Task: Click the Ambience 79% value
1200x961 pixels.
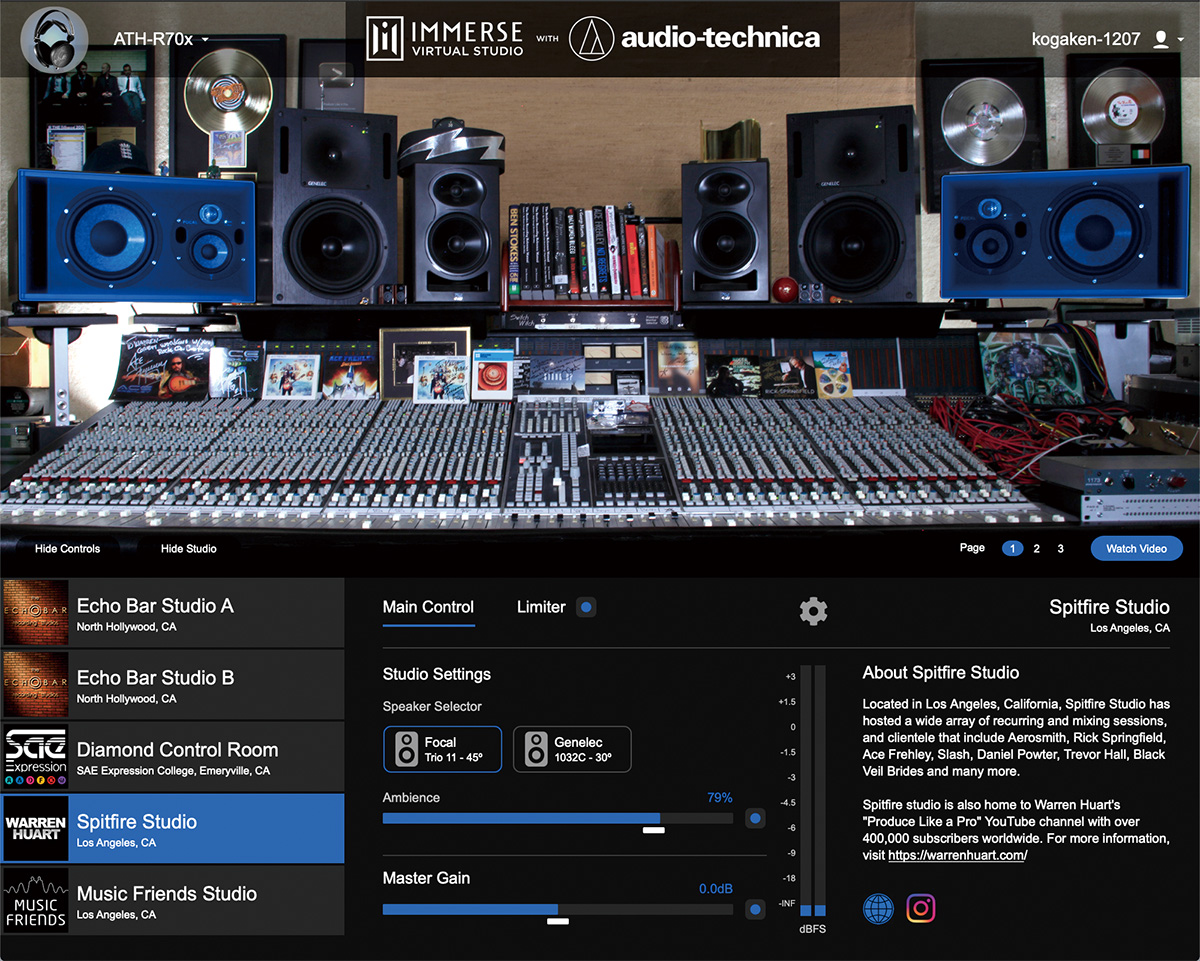Action: coord(720,798)
